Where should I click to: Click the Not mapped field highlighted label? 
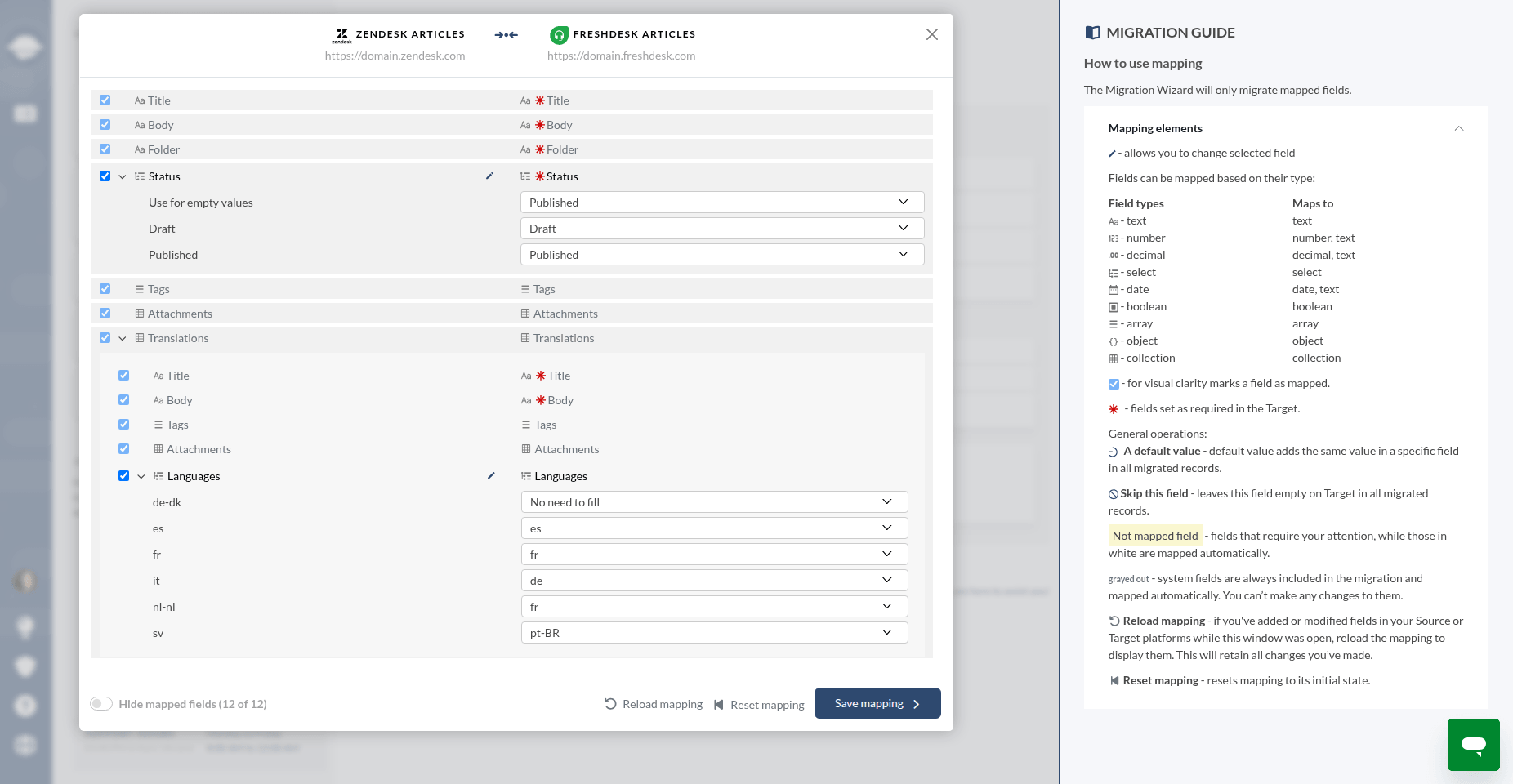(1155, 536)
